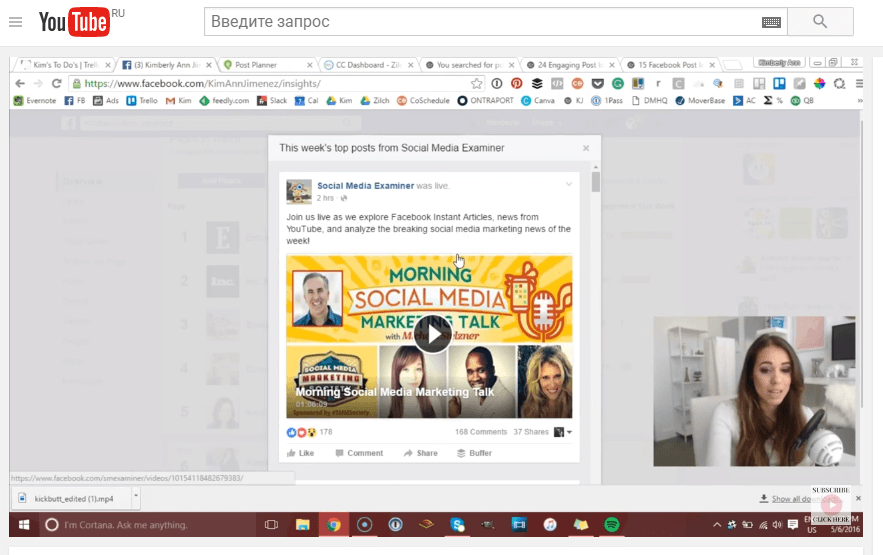Open the Slack bookmark
The image size is (883, 555).
coord(272,101)
